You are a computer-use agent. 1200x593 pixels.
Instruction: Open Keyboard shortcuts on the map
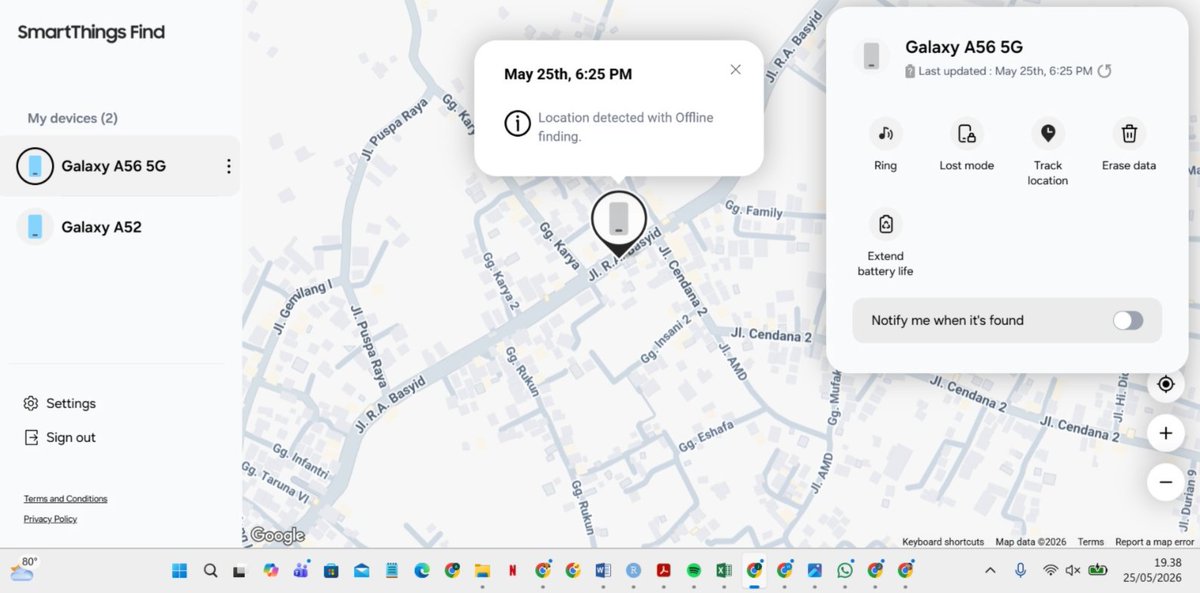943,542
